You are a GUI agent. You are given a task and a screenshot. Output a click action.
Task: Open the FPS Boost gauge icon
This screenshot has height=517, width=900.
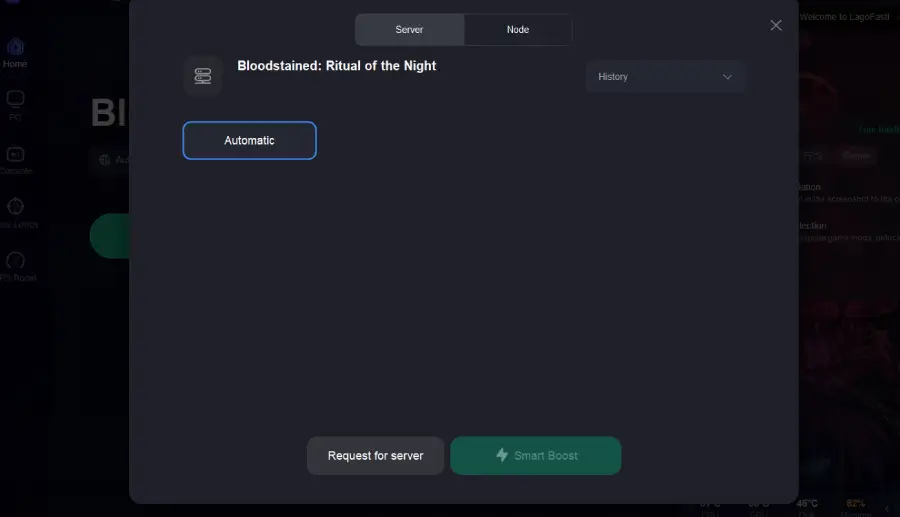(15, 261)
